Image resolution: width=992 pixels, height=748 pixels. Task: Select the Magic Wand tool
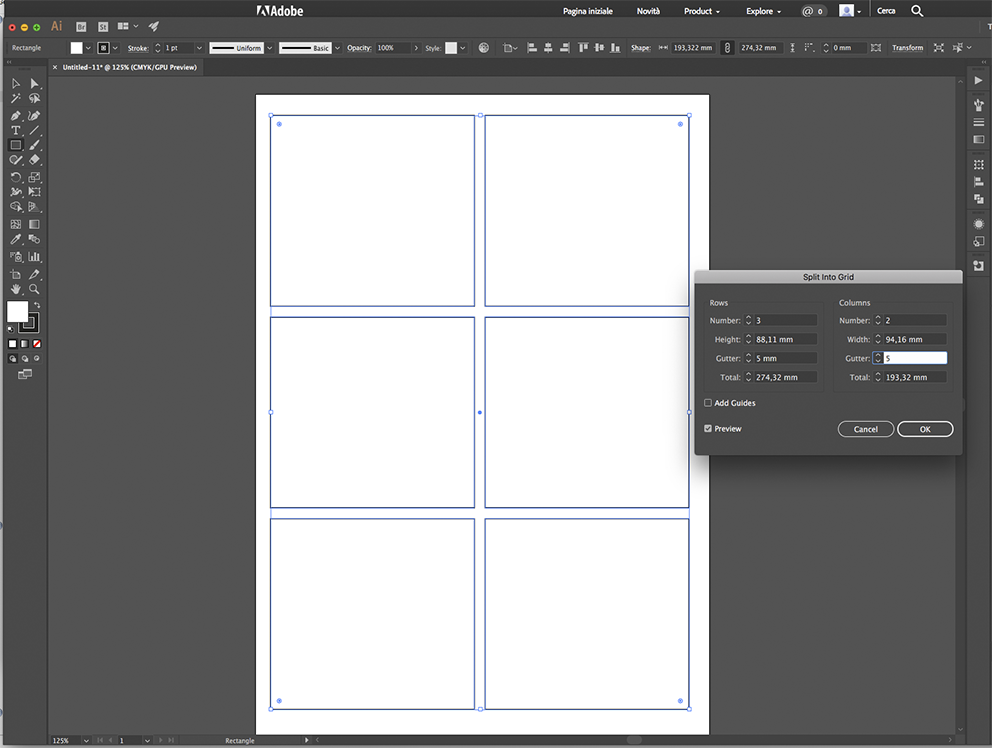pyautogui.click(x=14, y=100)
